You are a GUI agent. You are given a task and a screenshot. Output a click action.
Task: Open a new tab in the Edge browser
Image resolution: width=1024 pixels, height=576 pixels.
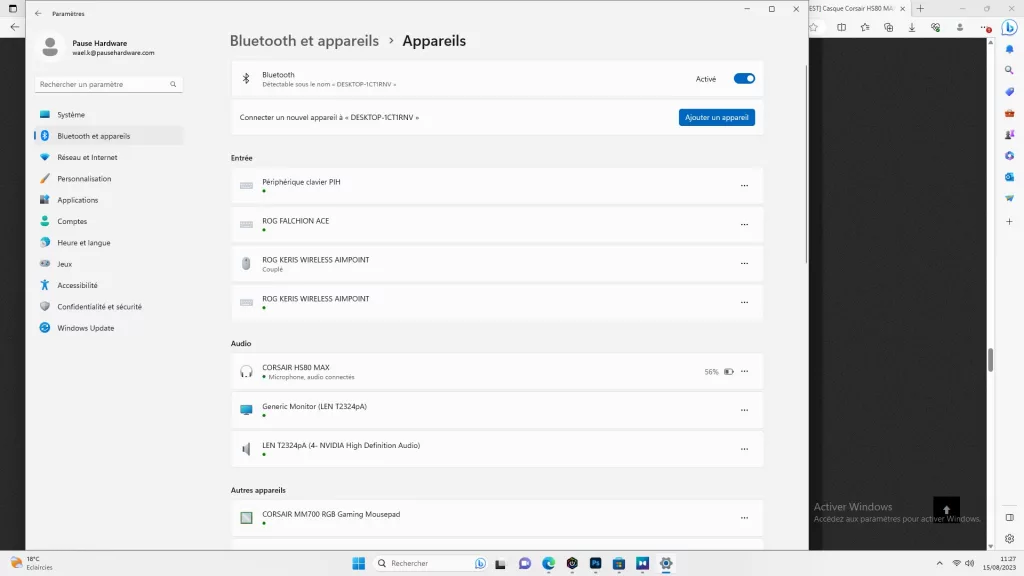point(920,8)
